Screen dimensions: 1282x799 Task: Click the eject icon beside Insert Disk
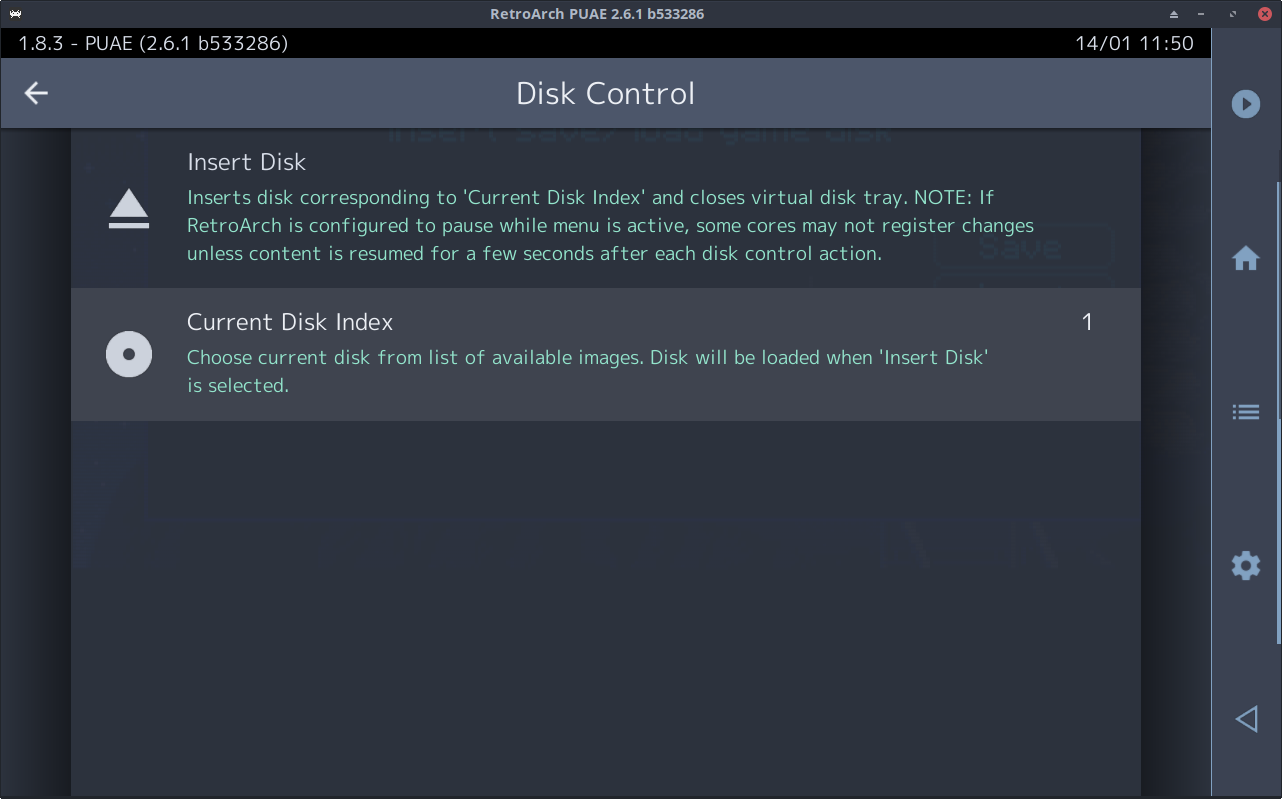(x=129, y=210)
